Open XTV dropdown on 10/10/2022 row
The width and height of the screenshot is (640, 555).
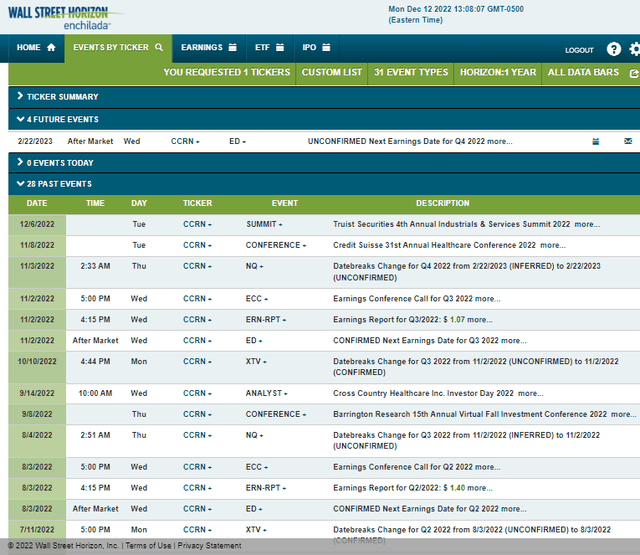[256, 361]
